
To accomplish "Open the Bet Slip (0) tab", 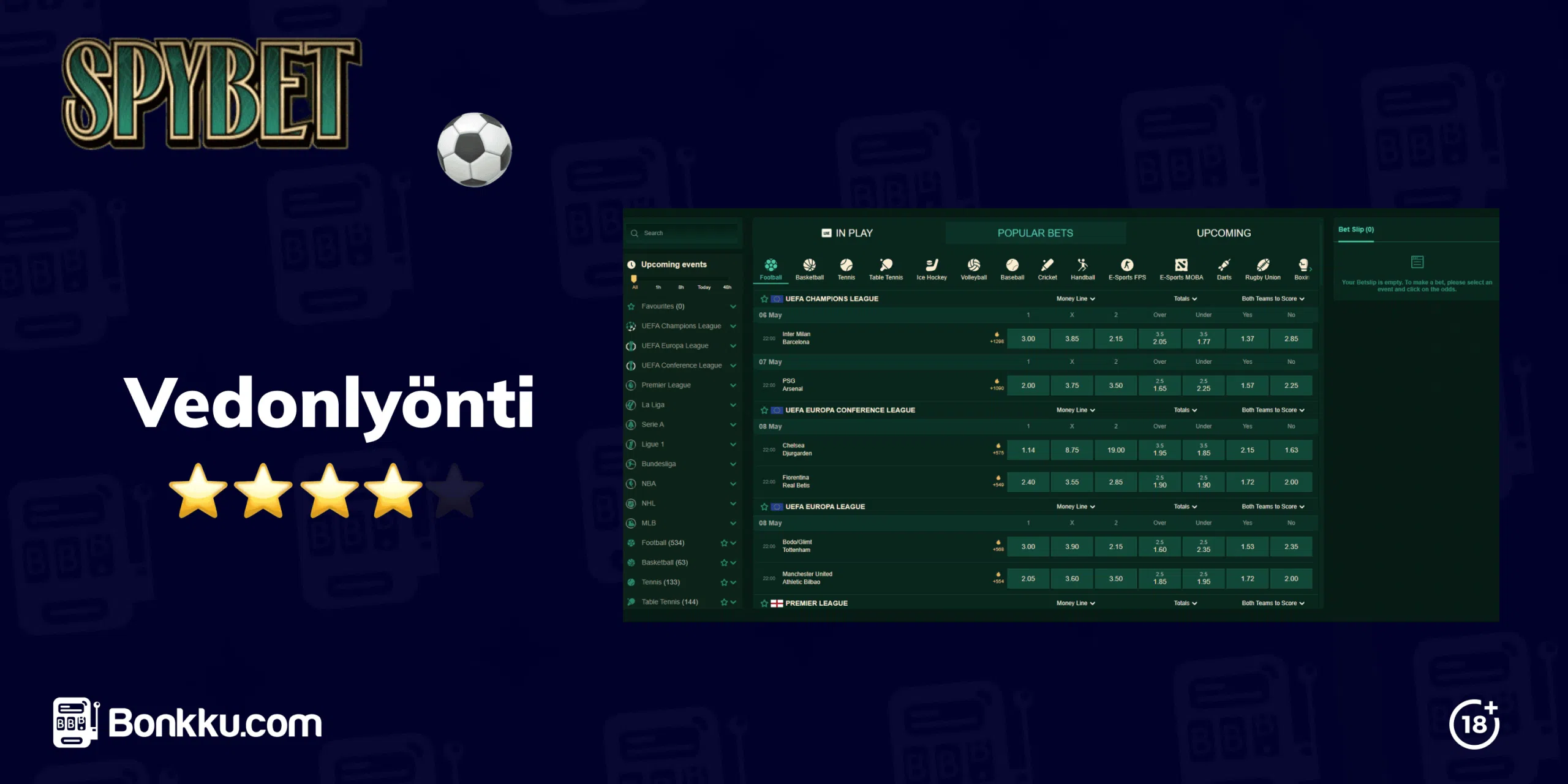I will point(1355,230).
